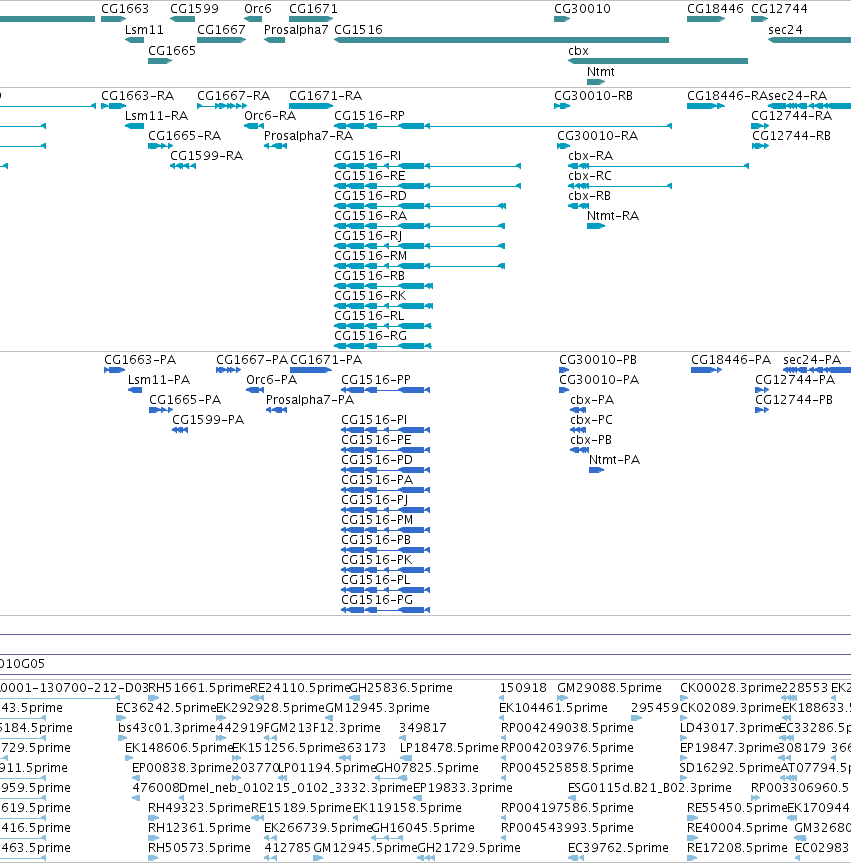Click transcript Lsm11-RA
The image size is (851, 863).
(x=156, y=116)
